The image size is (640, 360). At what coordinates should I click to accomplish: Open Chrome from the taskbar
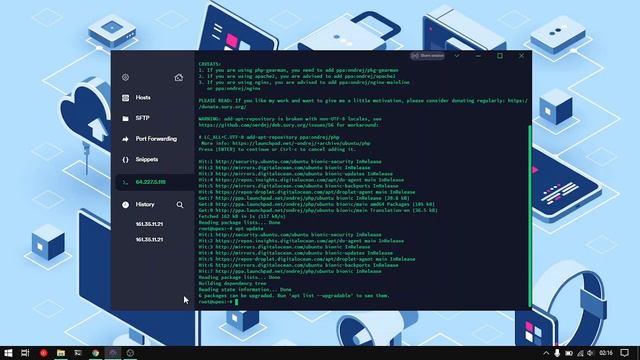pyautogui.click(x=96, y=353)
